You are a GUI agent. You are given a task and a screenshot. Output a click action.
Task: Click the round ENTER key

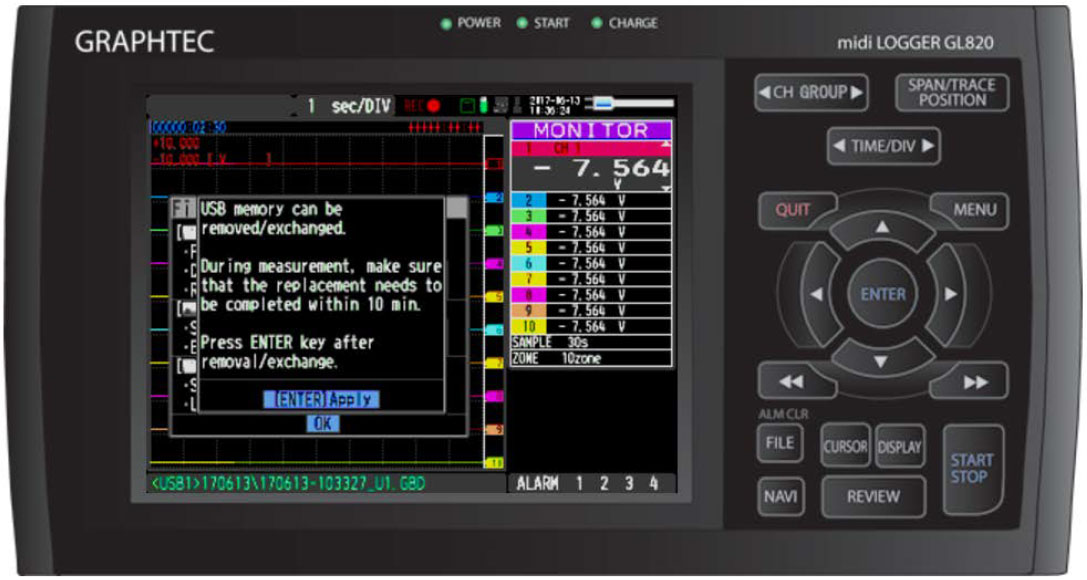(x=882, y=295)
